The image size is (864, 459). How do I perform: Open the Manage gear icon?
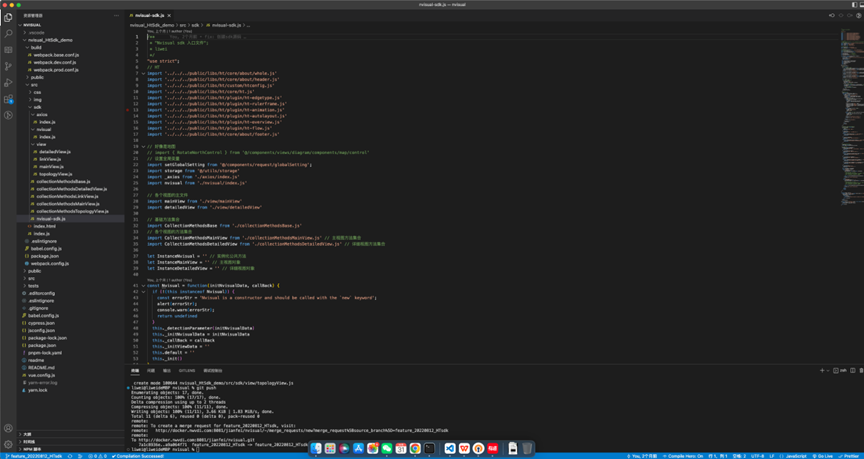pyautogui.click(x=8, y=444)
